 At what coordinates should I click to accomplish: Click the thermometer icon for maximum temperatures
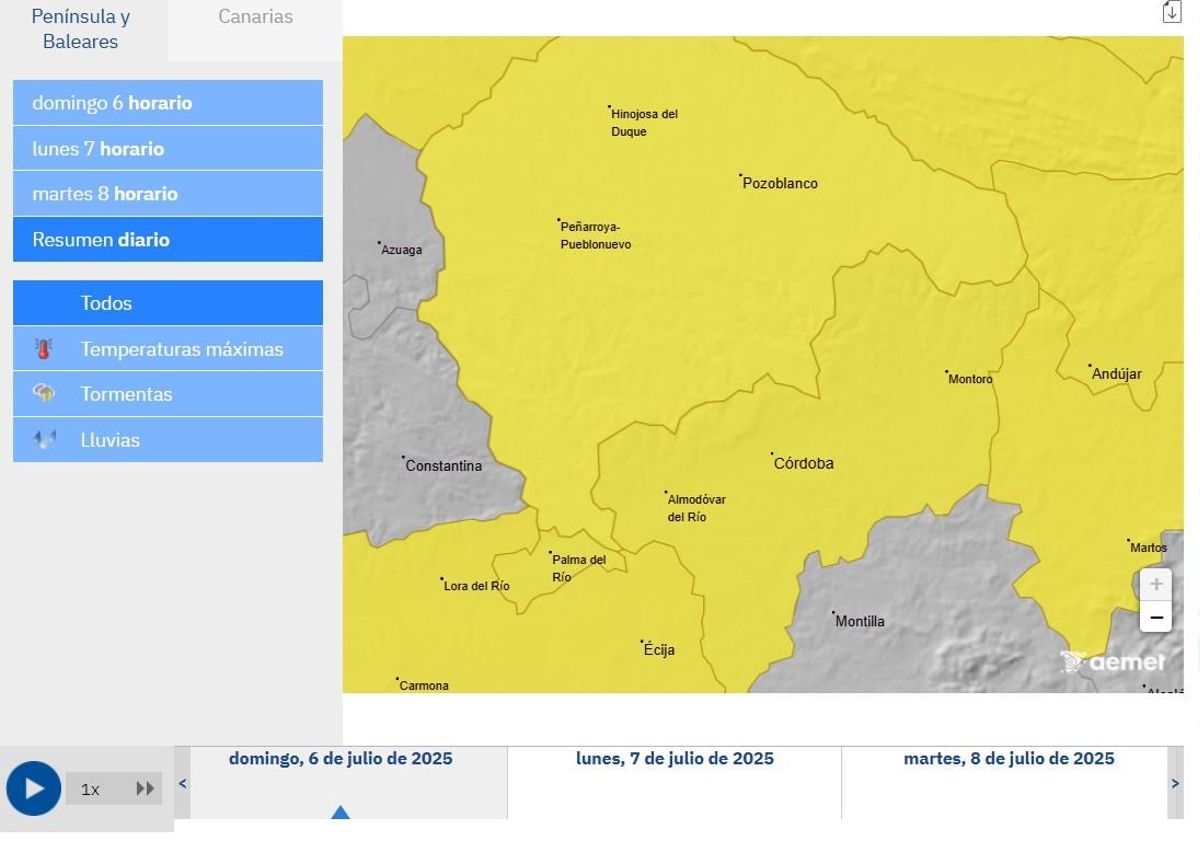tap(44, 349)
